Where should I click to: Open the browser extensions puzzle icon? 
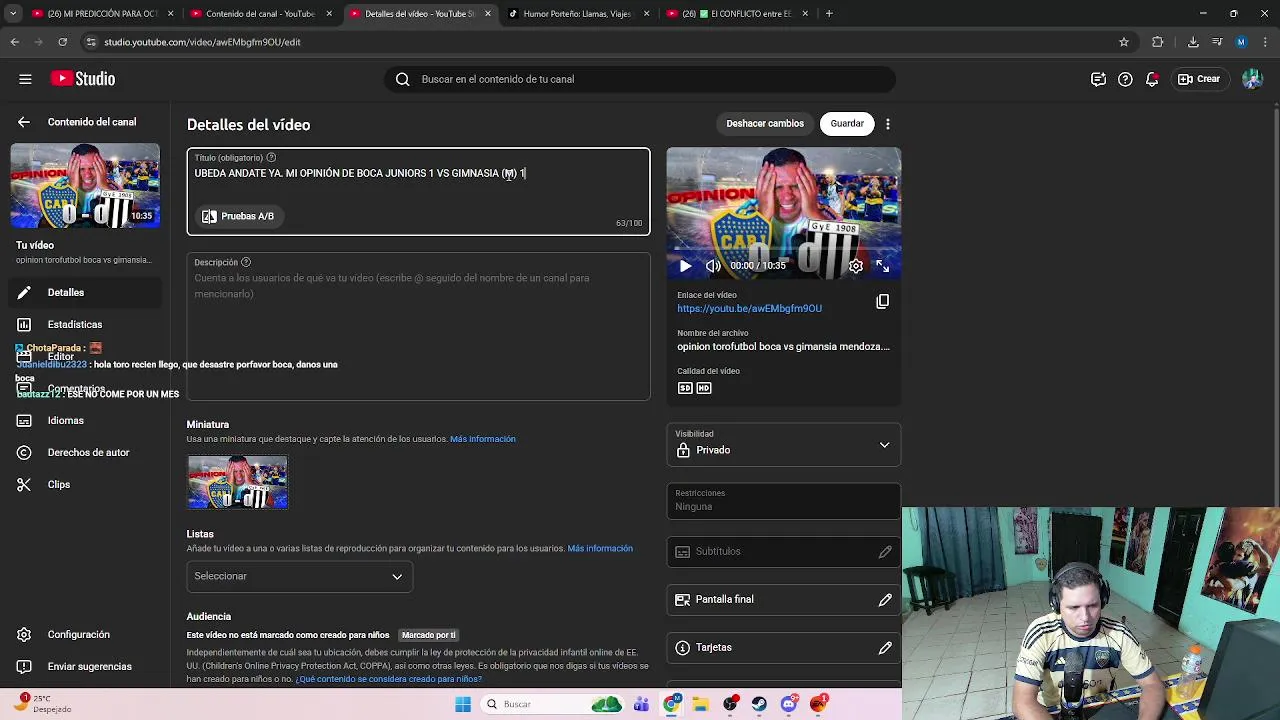click(1158, 42)
